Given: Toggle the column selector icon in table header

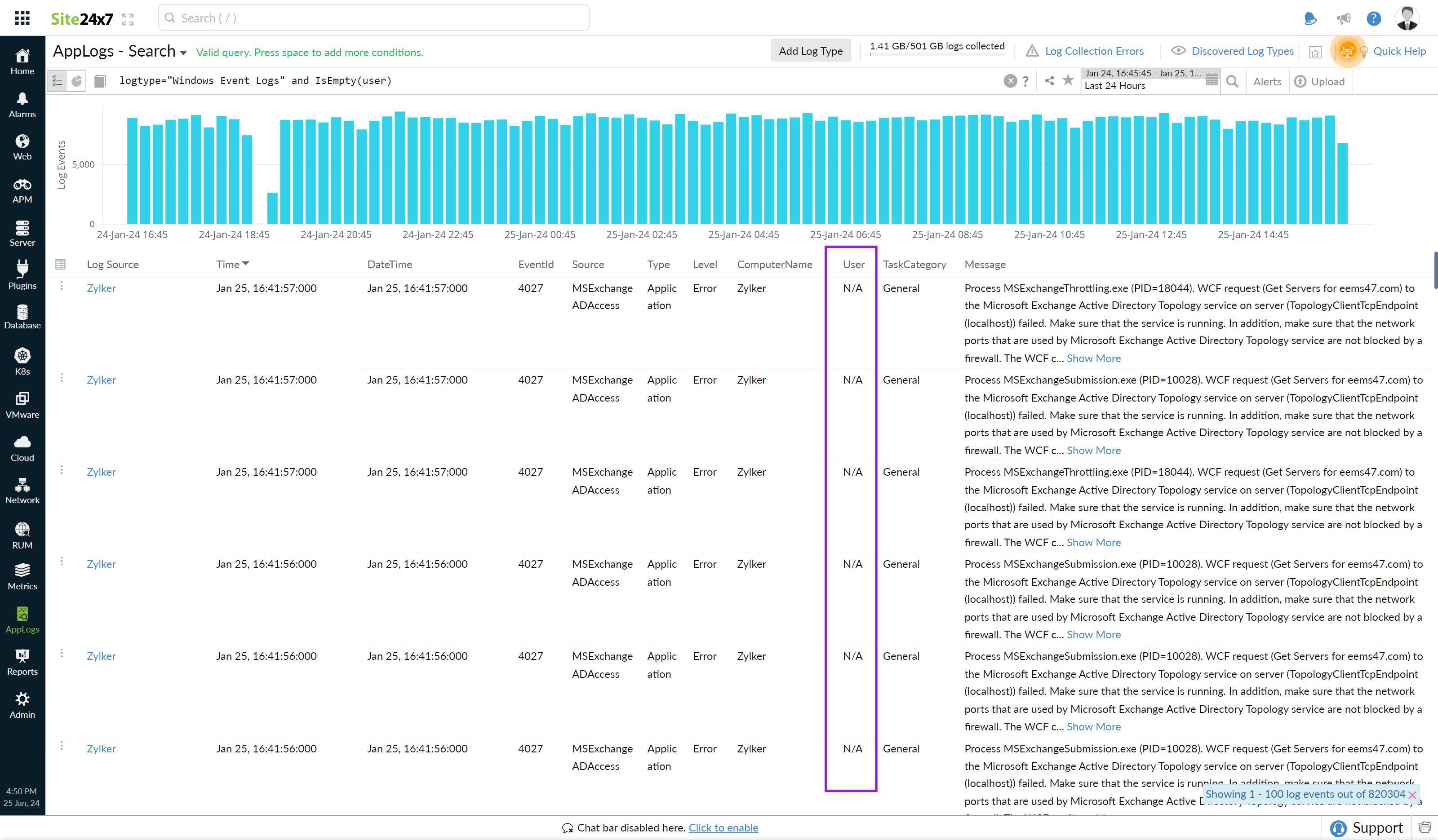Looking at the screenshot, I should [x=61, y=264].
